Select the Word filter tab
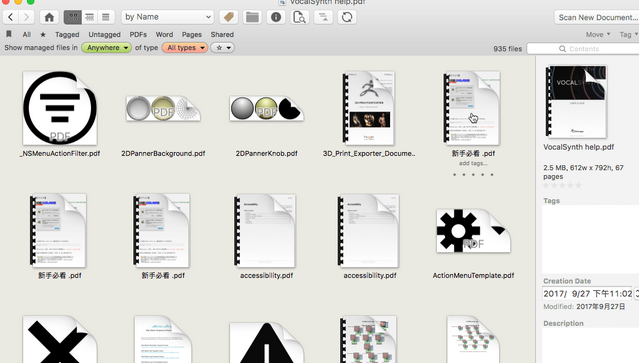This screenshot has height=363, width=639. pyautogui.click(x=164, y=35)
